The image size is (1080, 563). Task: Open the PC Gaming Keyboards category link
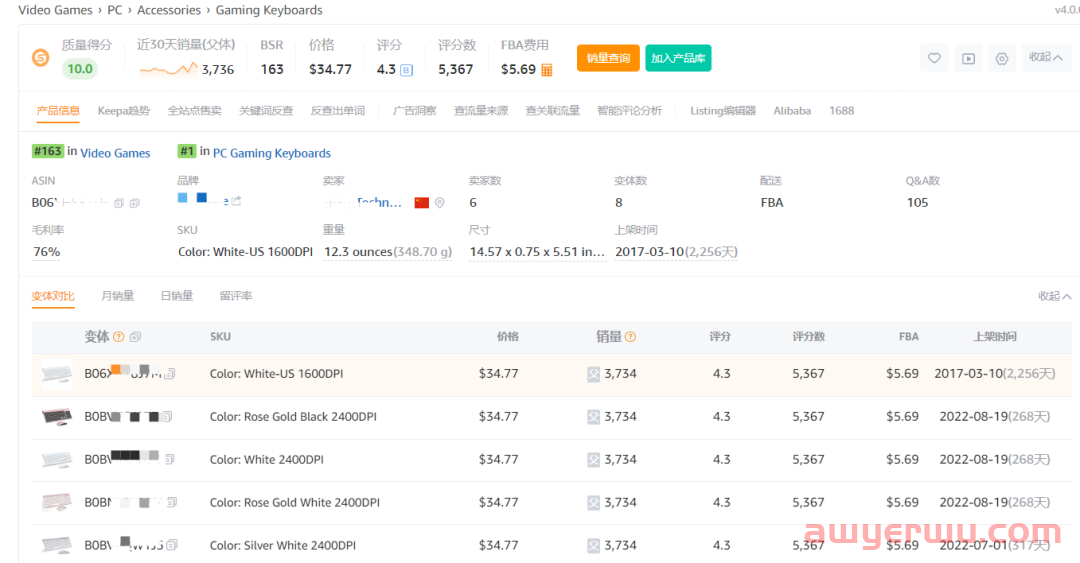(x=271, y=153)
